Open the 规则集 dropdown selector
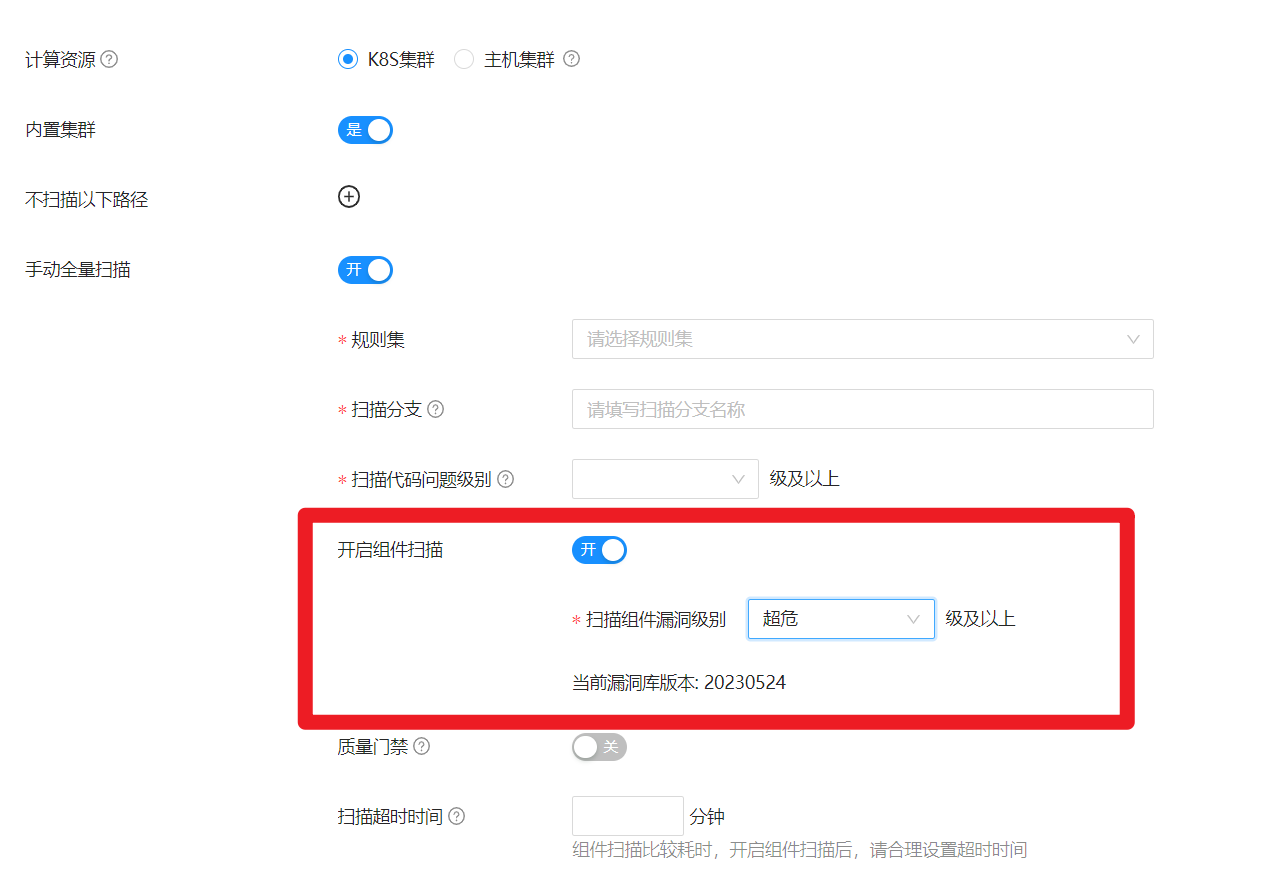 (862, 339)
